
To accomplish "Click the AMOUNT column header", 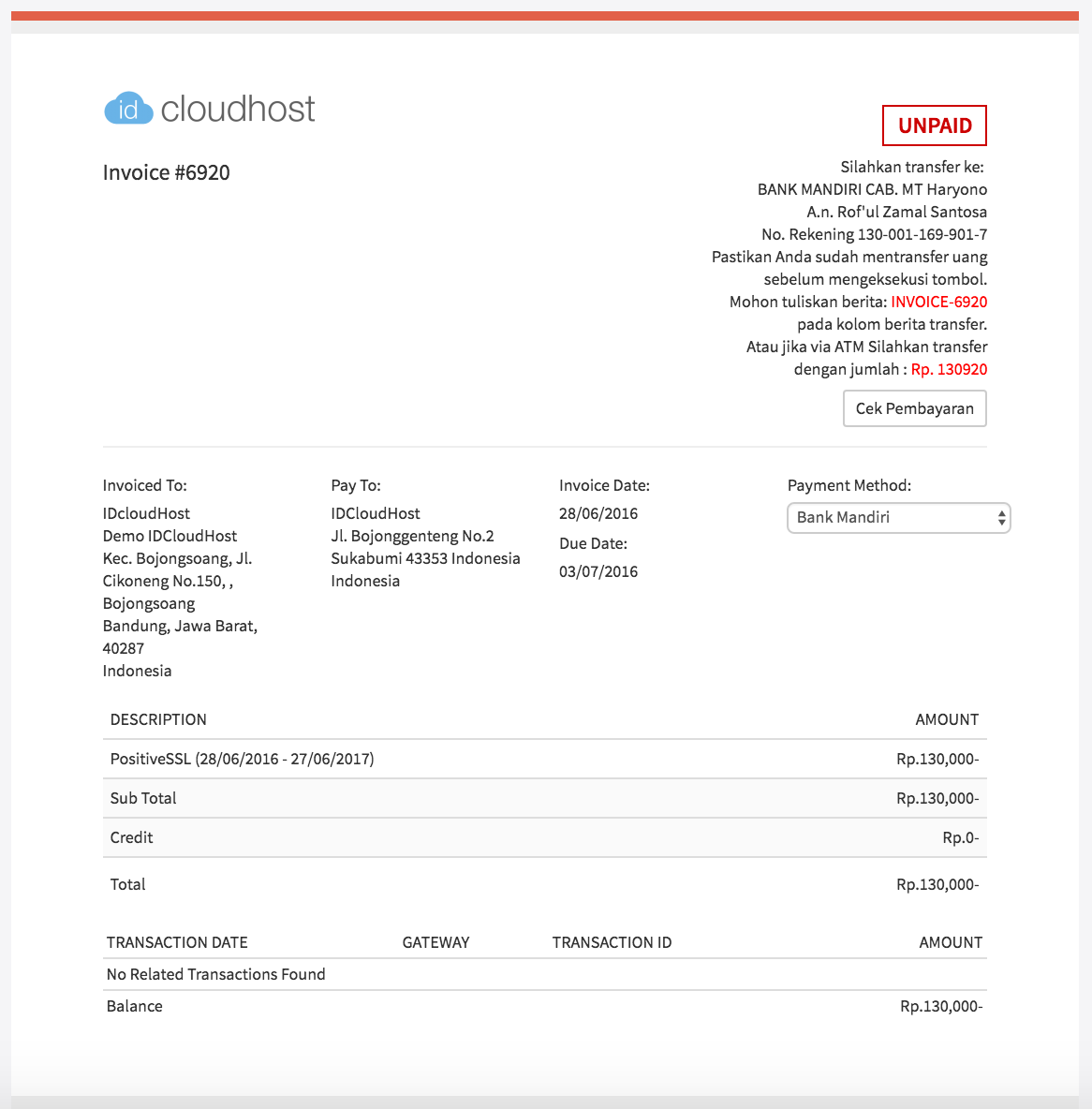I will pyautogui.click(x=947, y=719).
